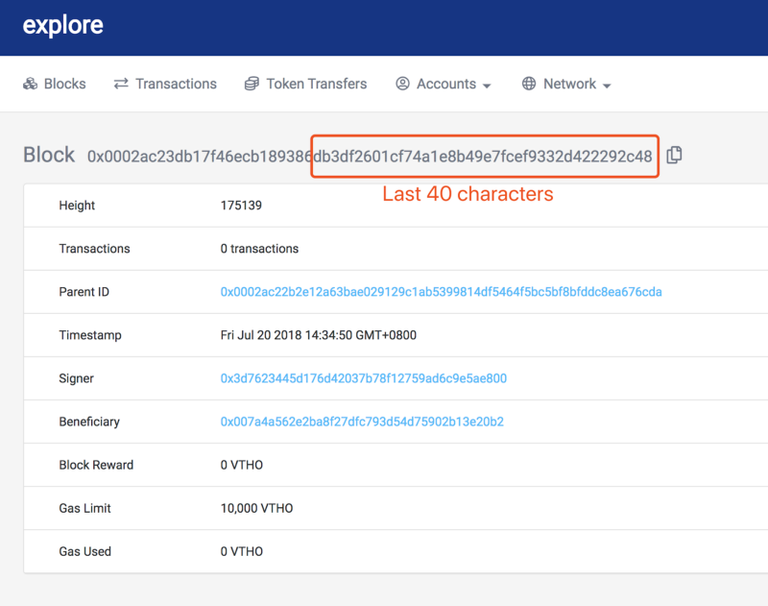The height and width of the screenshot is (606, 768).
Task: Click the explore logo
Action: click(63, 25)
